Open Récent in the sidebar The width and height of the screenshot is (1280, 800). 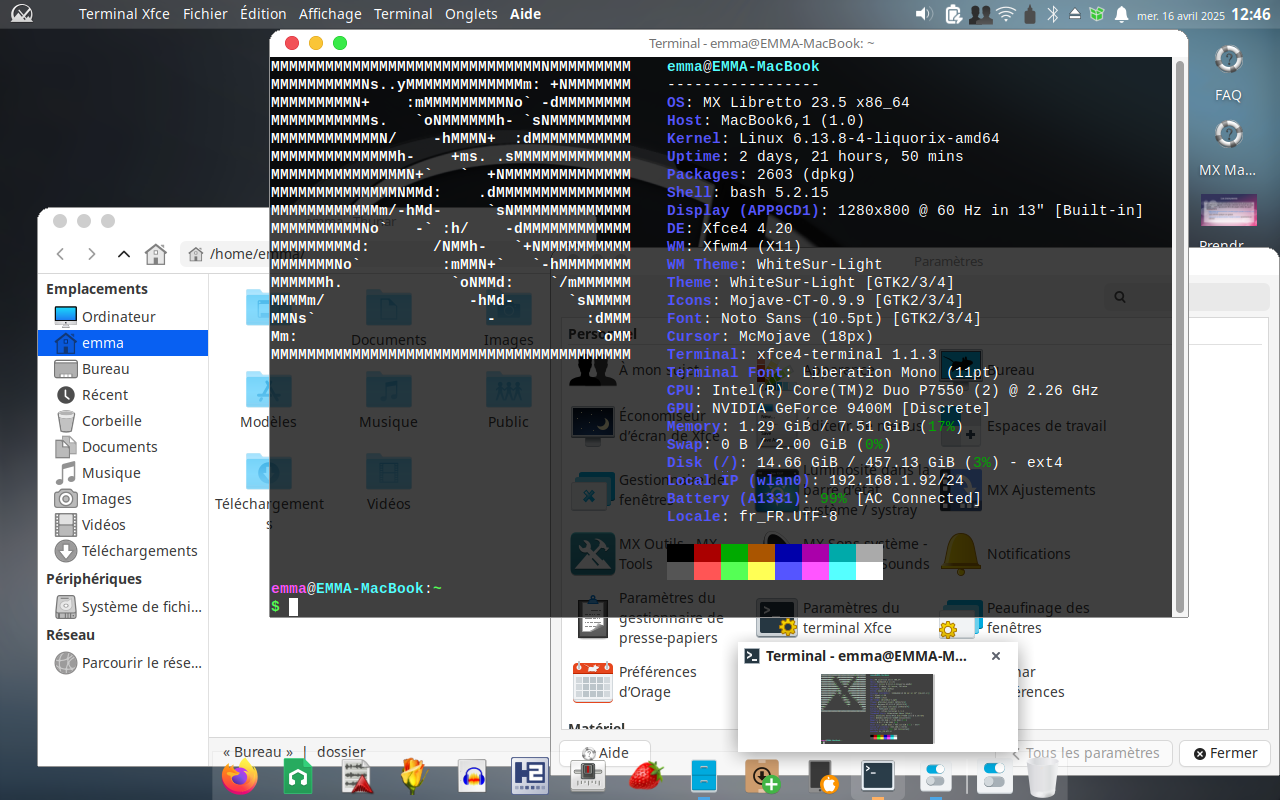pyautogui.click(x=123, y=394)
